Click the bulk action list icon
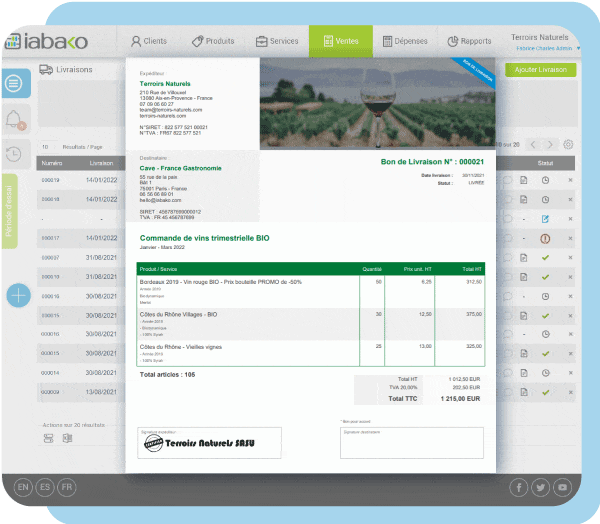This screenshot has height=524, width=600. (x=49, y=438)
